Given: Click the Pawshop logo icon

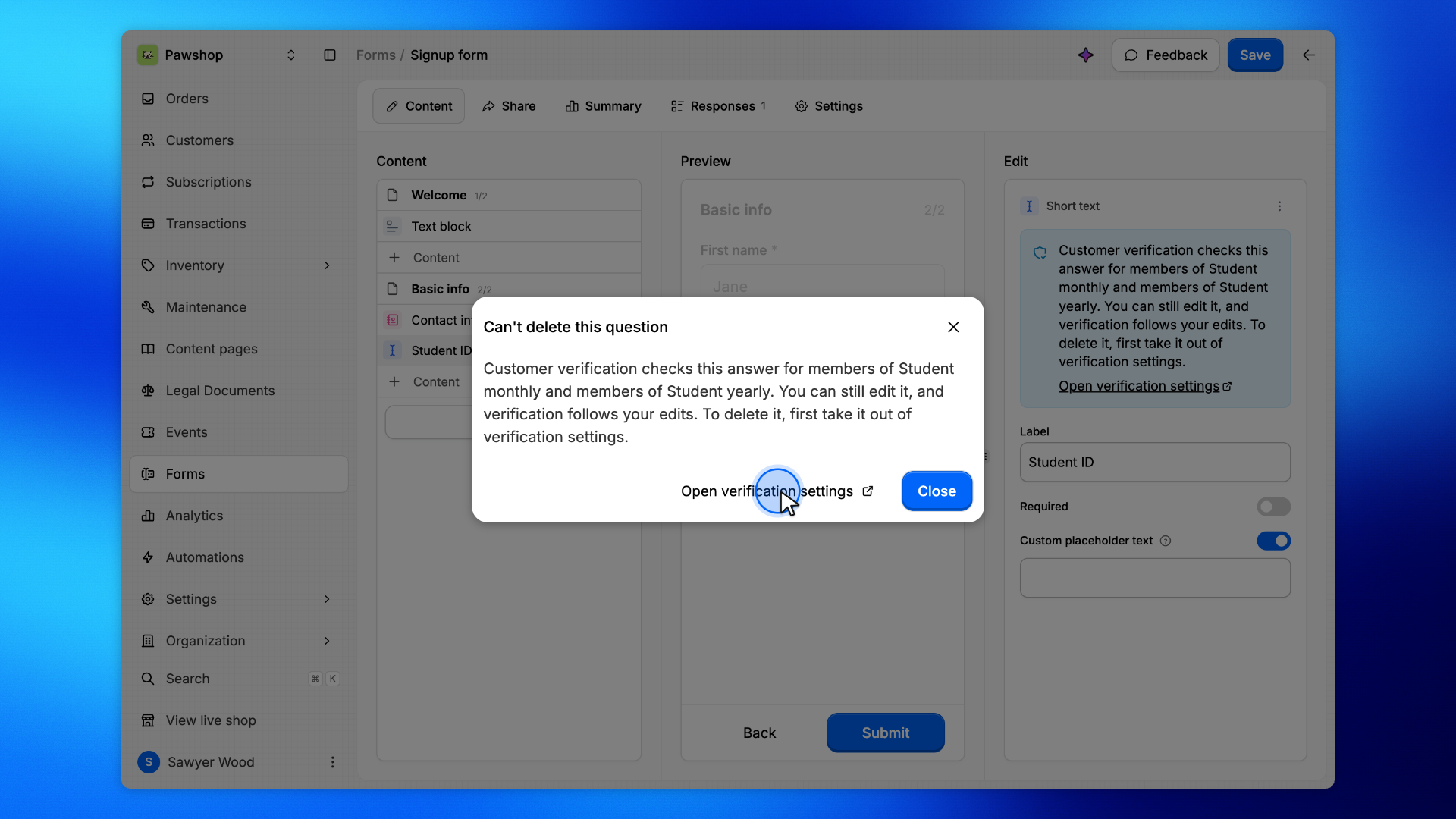Looking at the screenshot, I should (x=148, y=55).
